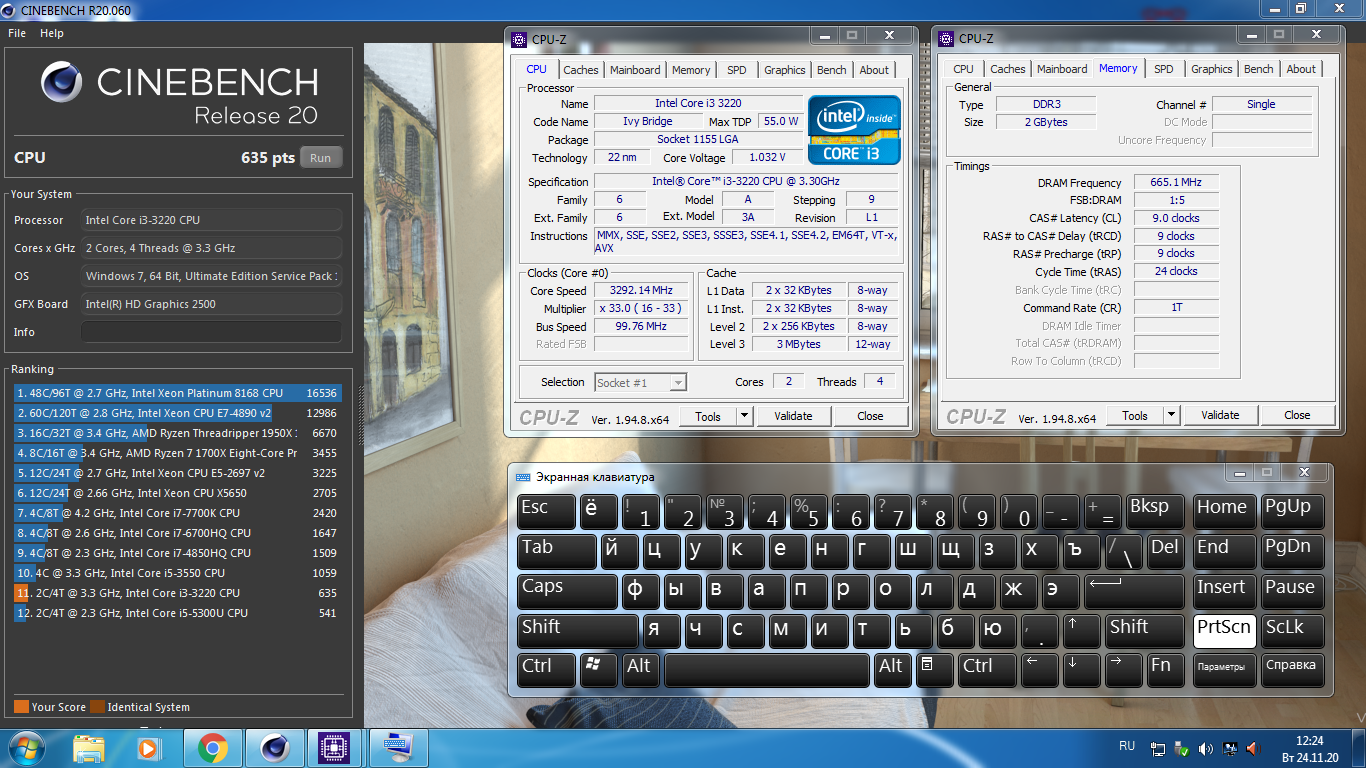This screenshot has width=1366, height=768.
Task: Select the Core i5-5300U ranking row
Action: 177,613
